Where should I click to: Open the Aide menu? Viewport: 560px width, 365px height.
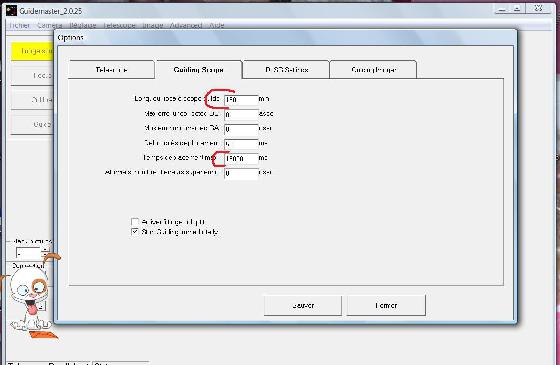(x=217, y=25)
